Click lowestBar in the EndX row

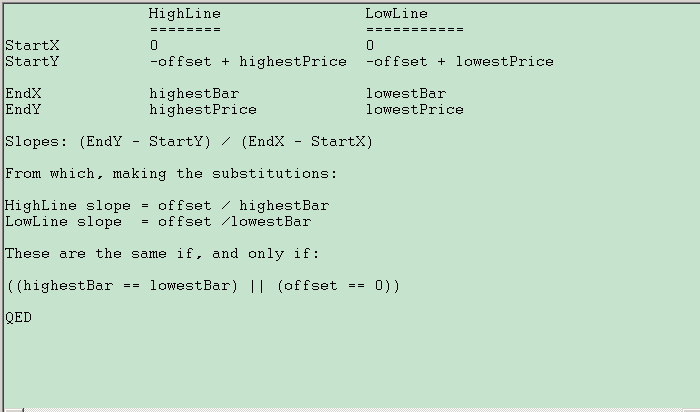coord(406,94)
